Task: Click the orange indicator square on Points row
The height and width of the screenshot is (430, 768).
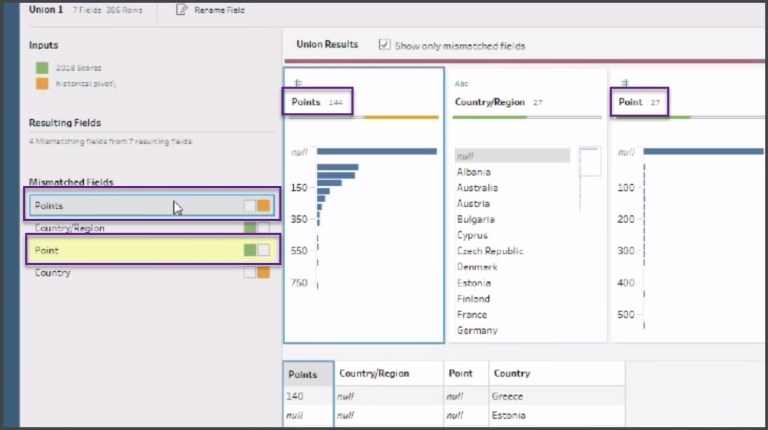Action: click(x=264, y=205)
